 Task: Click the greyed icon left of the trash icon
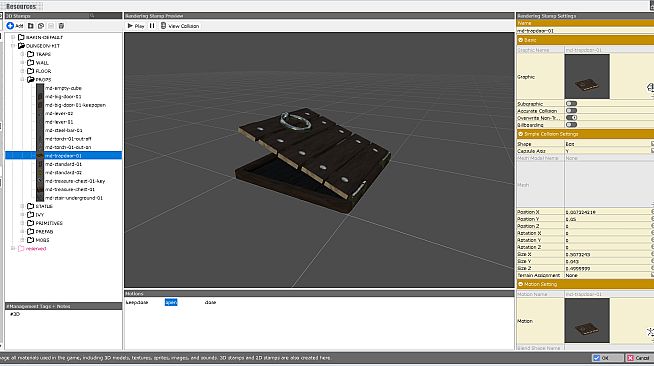pos(51,26)
